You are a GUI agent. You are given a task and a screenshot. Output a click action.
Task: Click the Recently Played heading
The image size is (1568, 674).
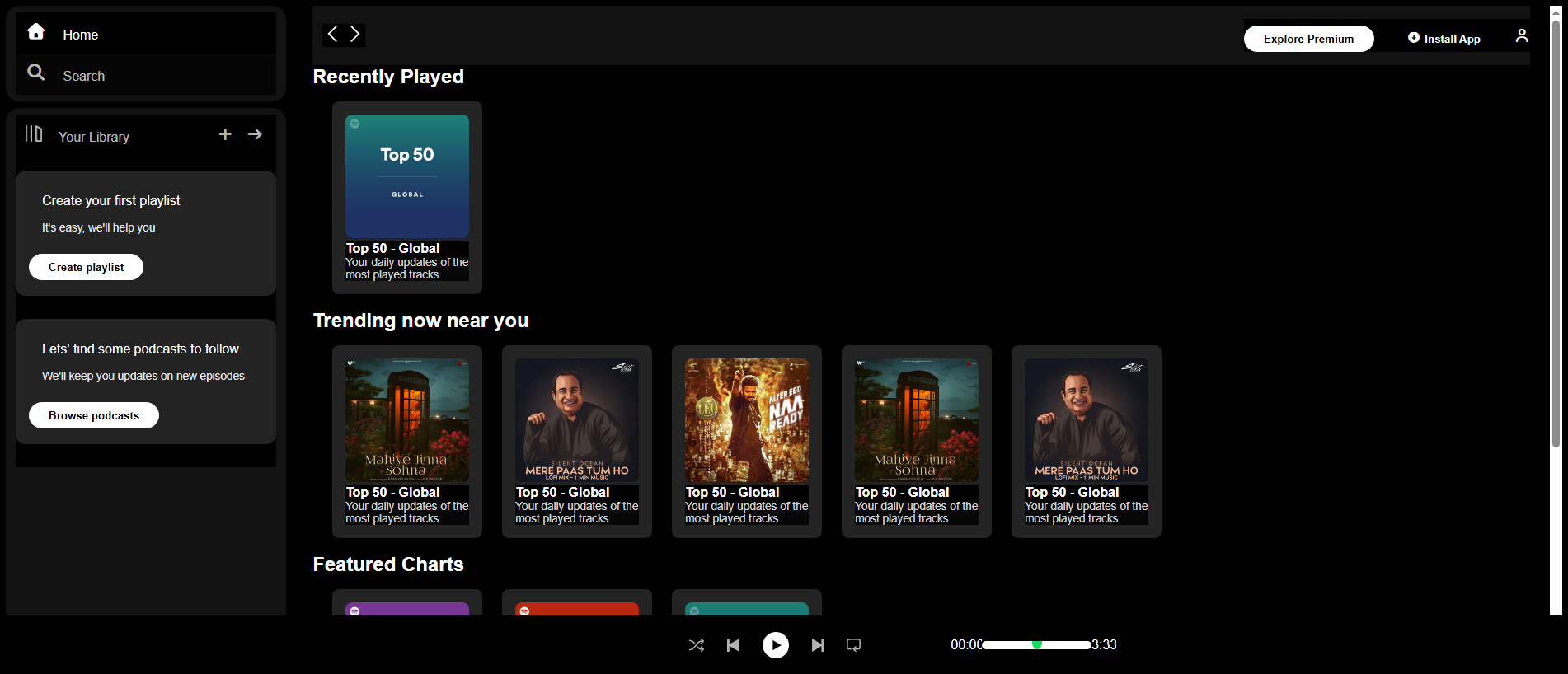click(388, 77)
